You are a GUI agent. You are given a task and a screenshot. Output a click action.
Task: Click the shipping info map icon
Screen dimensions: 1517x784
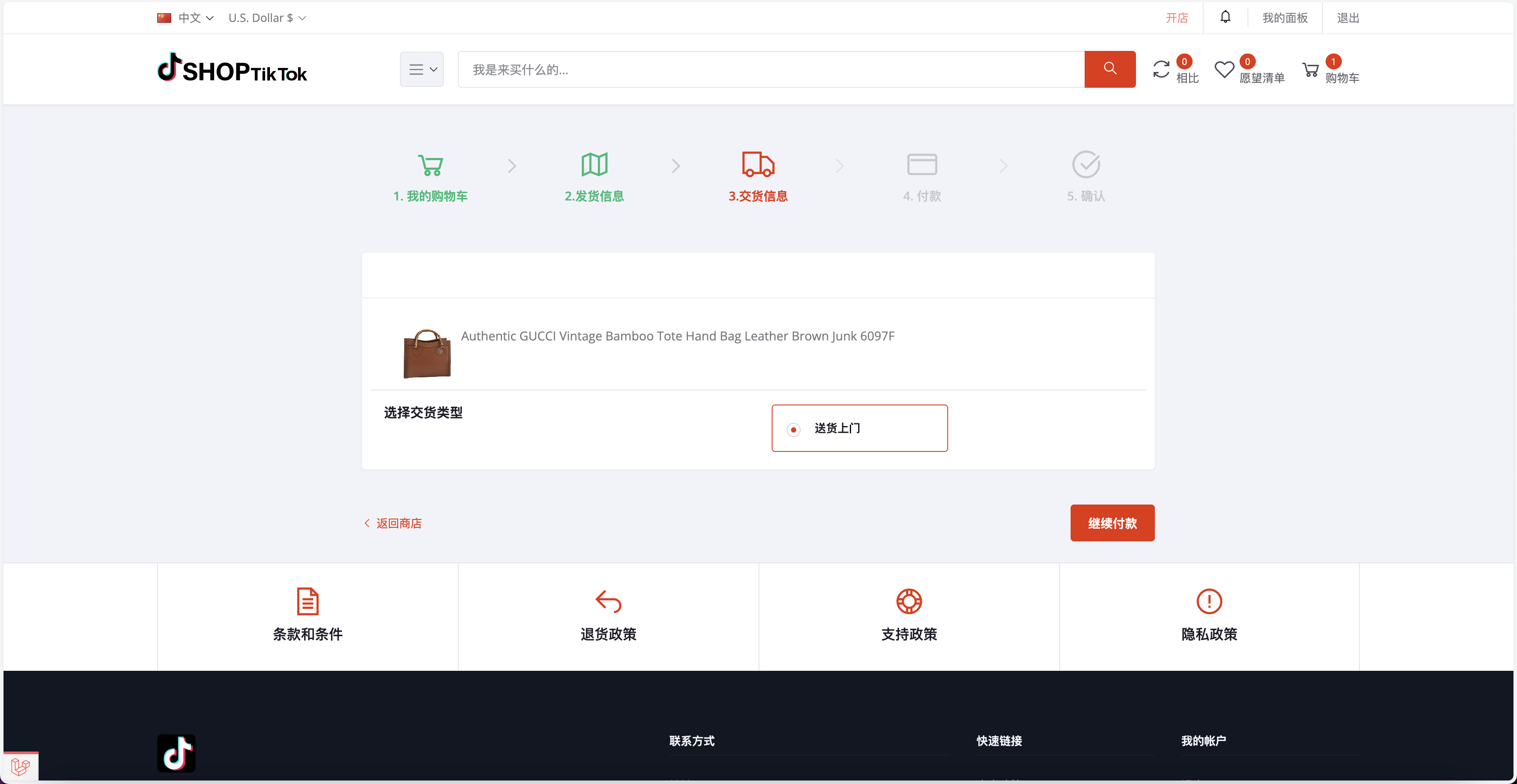point(594,164)
